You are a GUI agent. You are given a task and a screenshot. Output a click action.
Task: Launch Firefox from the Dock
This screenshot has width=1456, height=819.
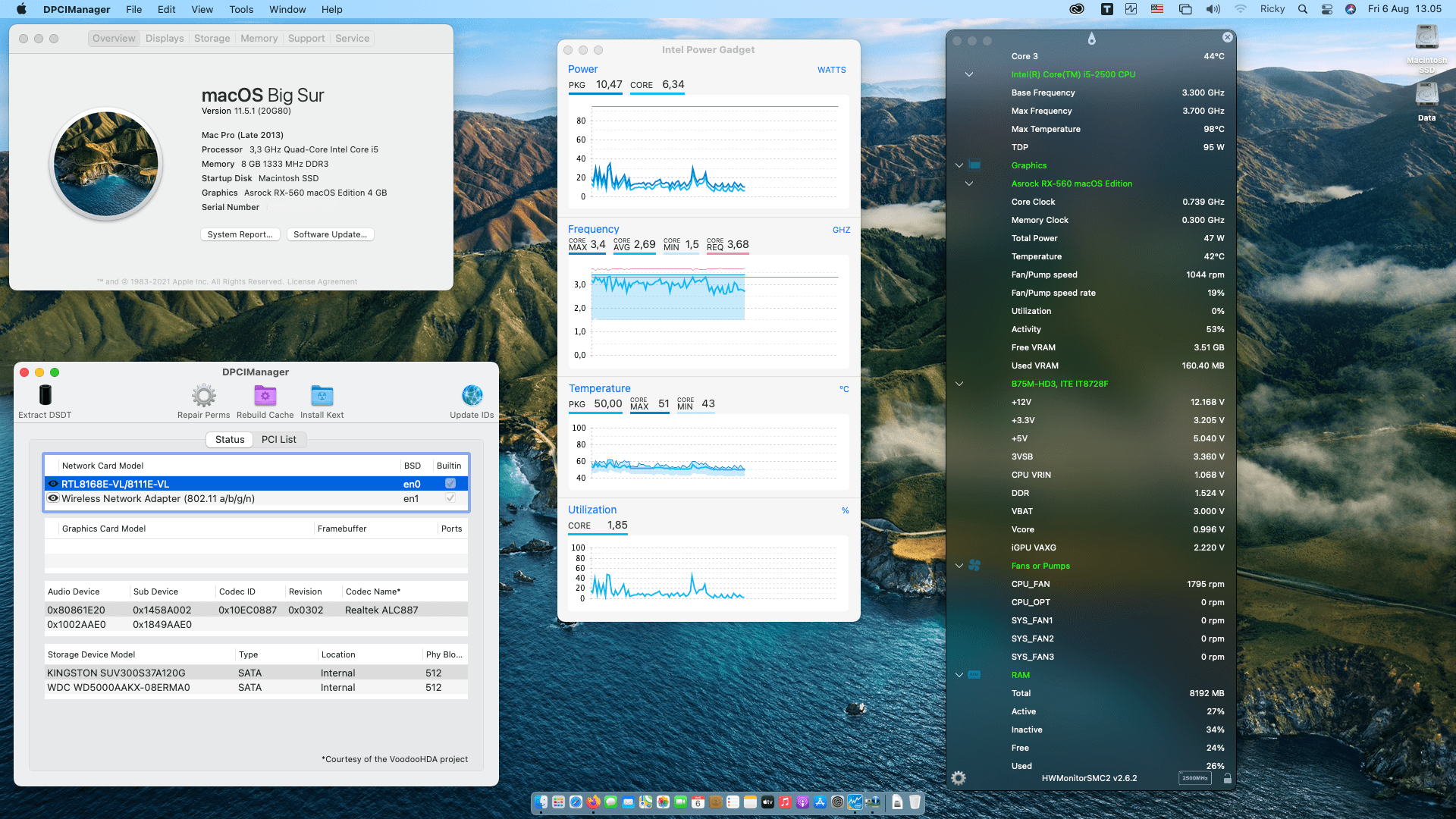(593, 802)
